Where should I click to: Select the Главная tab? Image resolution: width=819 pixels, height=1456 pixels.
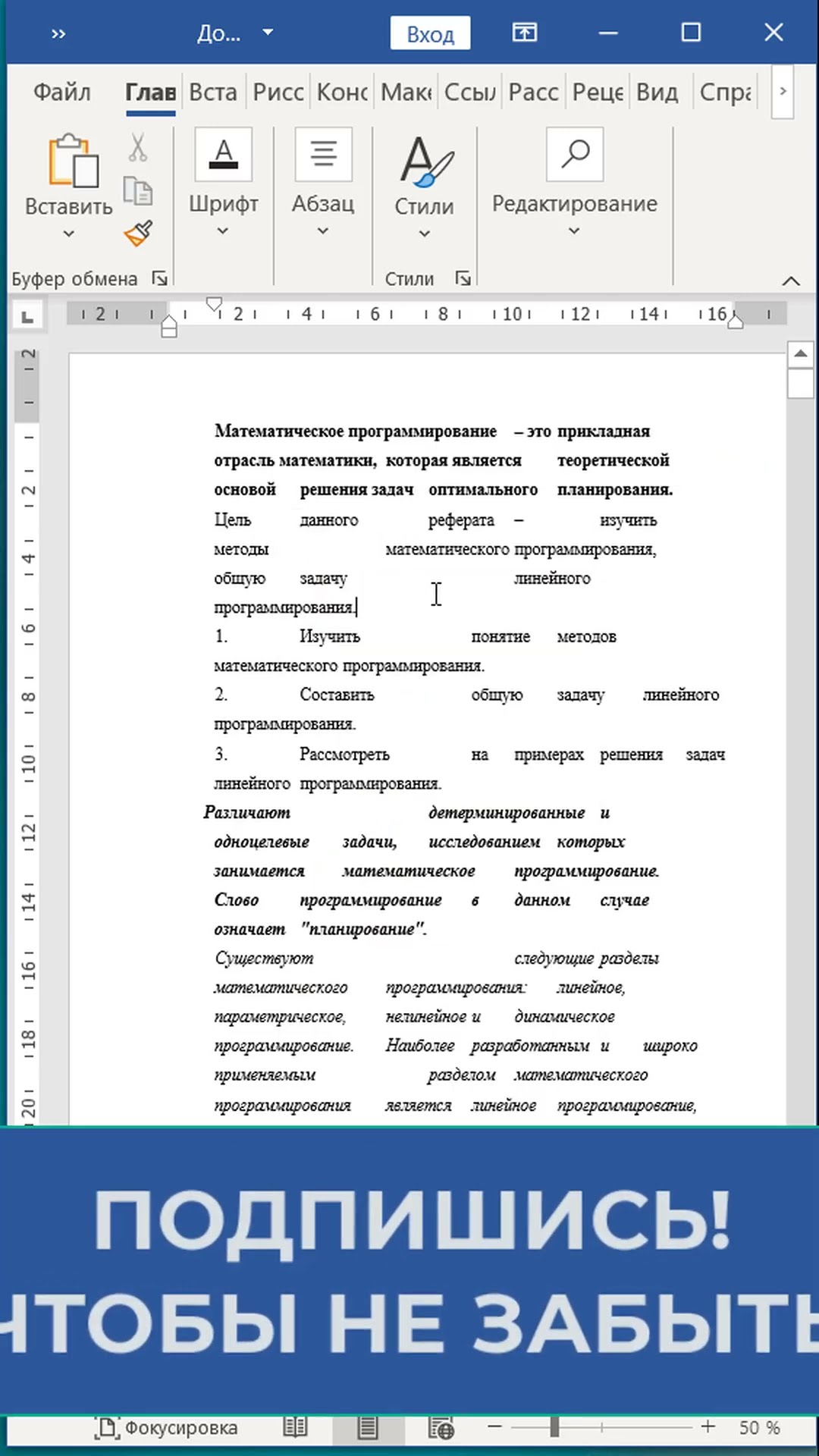tap(151, 92)
